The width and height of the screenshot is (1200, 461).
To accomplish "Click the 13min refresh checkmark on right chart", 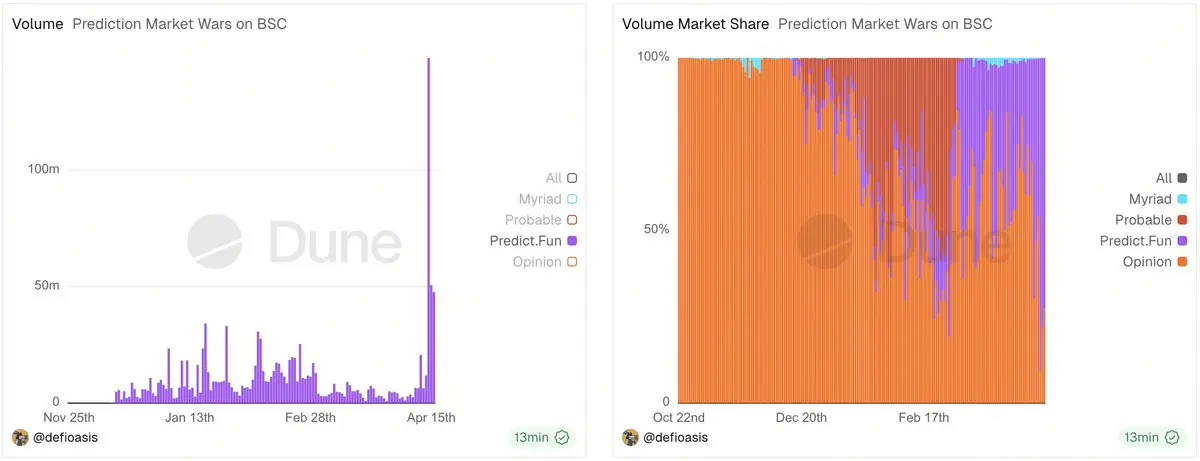I will (x=1171, y=437).
